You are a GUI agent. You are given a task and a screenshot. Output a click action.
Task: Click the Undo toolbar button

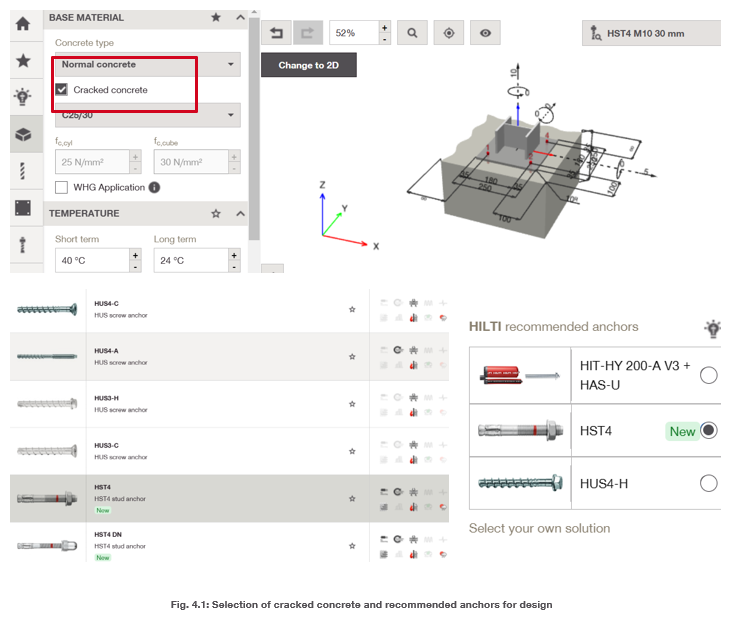click(276, 32)
